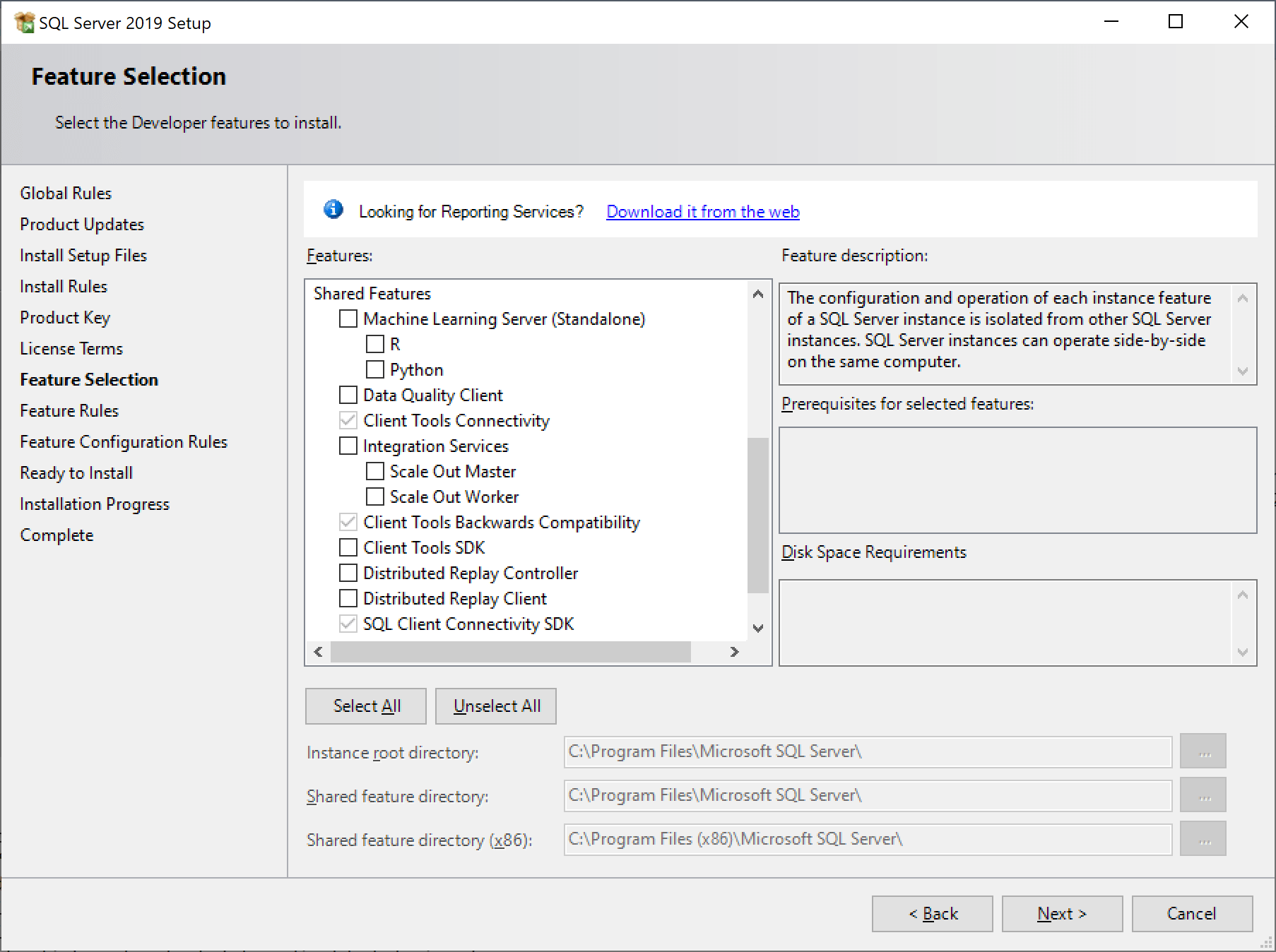Click the Select All button

pyautogui.click(x=366, y=706)
